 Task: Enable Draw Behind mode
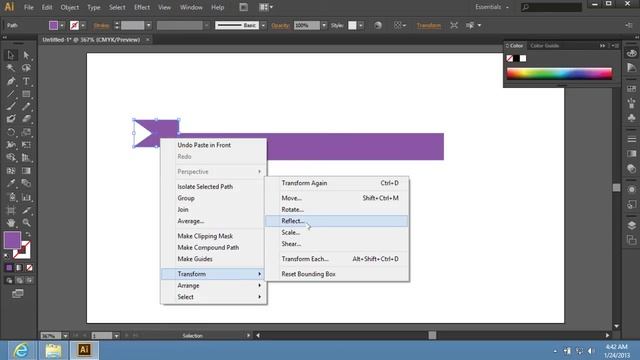point(19,280)
